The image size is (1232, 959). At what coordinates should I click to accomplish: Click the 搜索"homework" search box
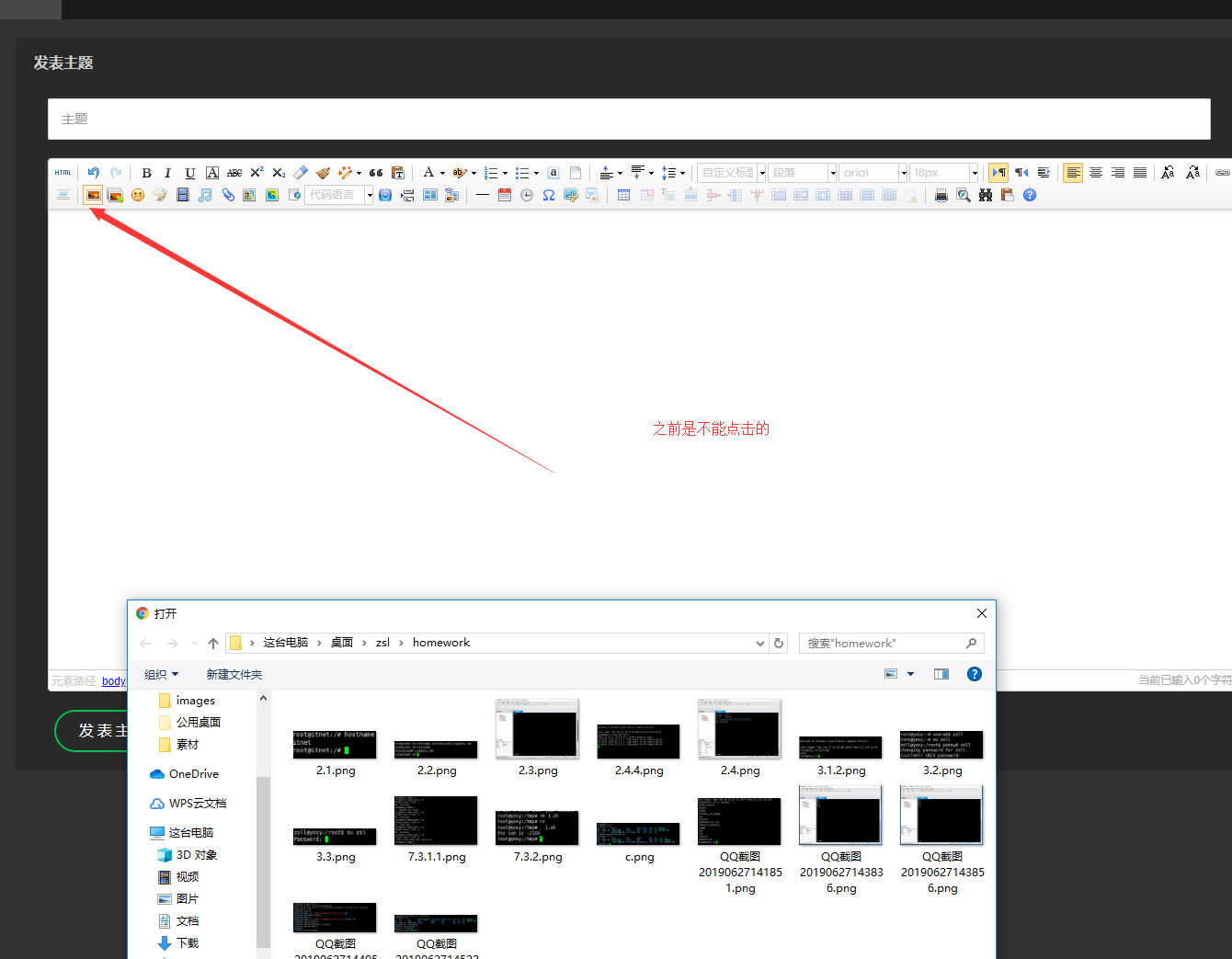point(891,644)
